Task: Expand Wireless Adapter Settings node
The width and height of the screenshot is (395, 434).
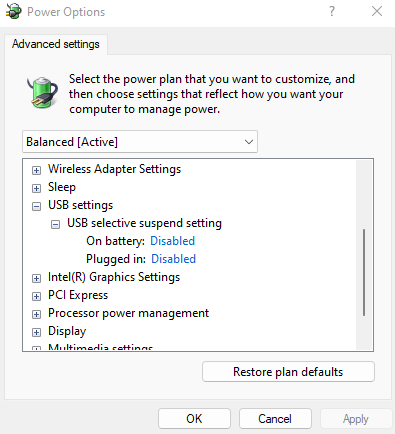Action: [36, 170]
